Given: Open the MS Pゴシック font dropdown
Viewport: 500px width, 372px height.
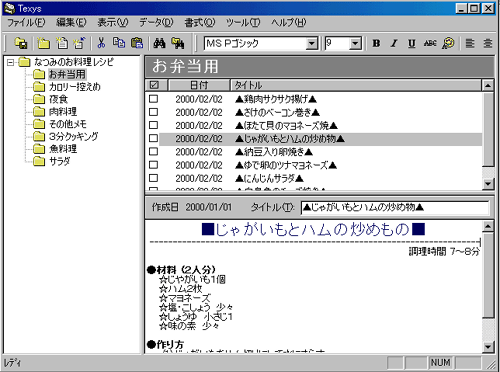Looking at the screenshot, I should pyautogui.click(x=312, y=43).
